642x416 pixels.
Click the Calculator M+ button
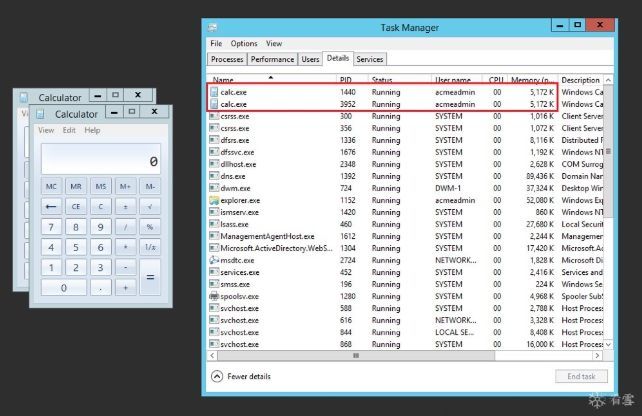click(x=125, y=186)
